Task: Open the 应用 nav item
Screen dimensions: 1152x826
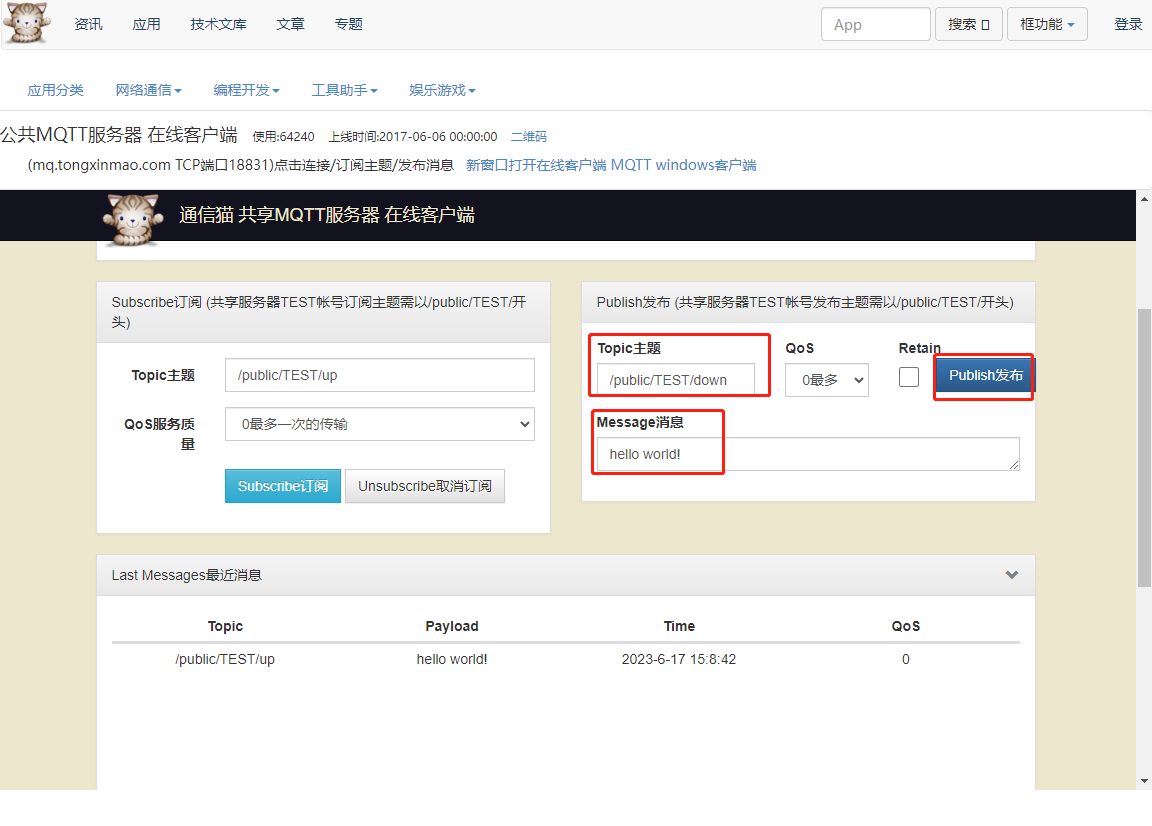Action: (x=146, y=24)
